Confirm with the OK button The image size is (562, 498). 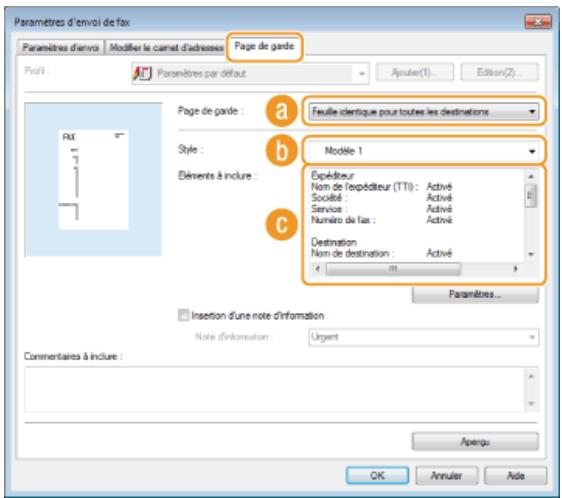tap(377, 476)
